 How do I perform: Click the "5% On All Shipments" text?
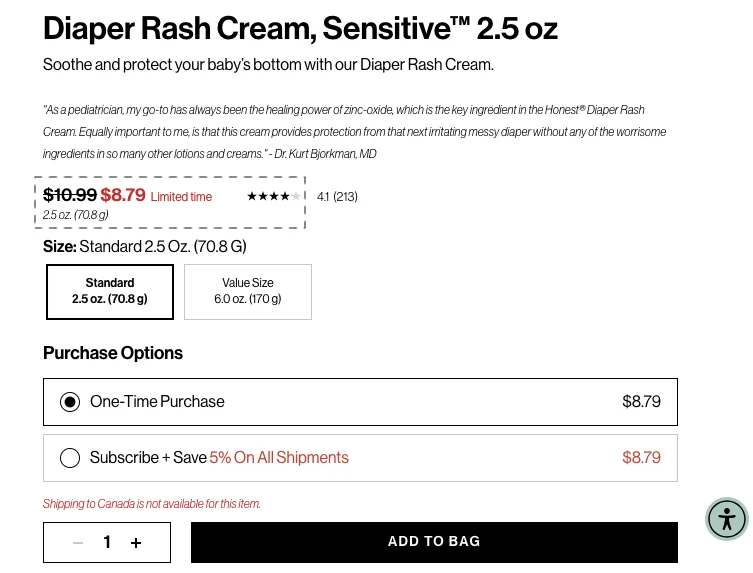pyautogui.click(x=279, y=458)
